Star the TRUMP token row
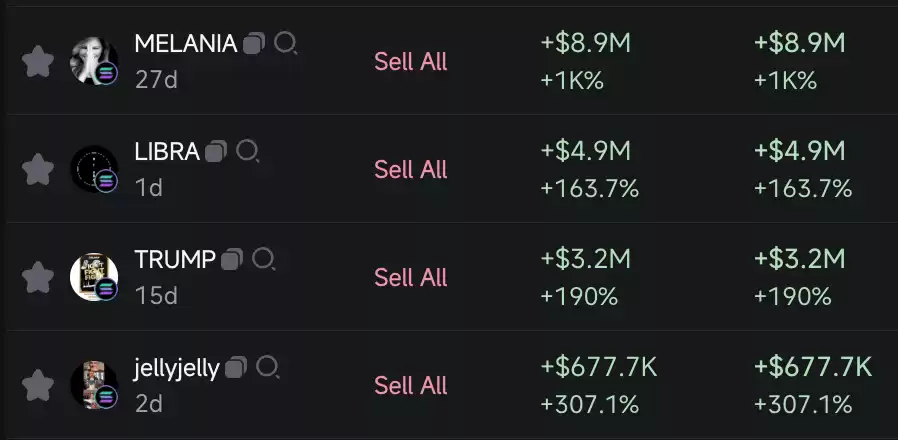Viewport: 898px width, 440px height. point(38,277)
